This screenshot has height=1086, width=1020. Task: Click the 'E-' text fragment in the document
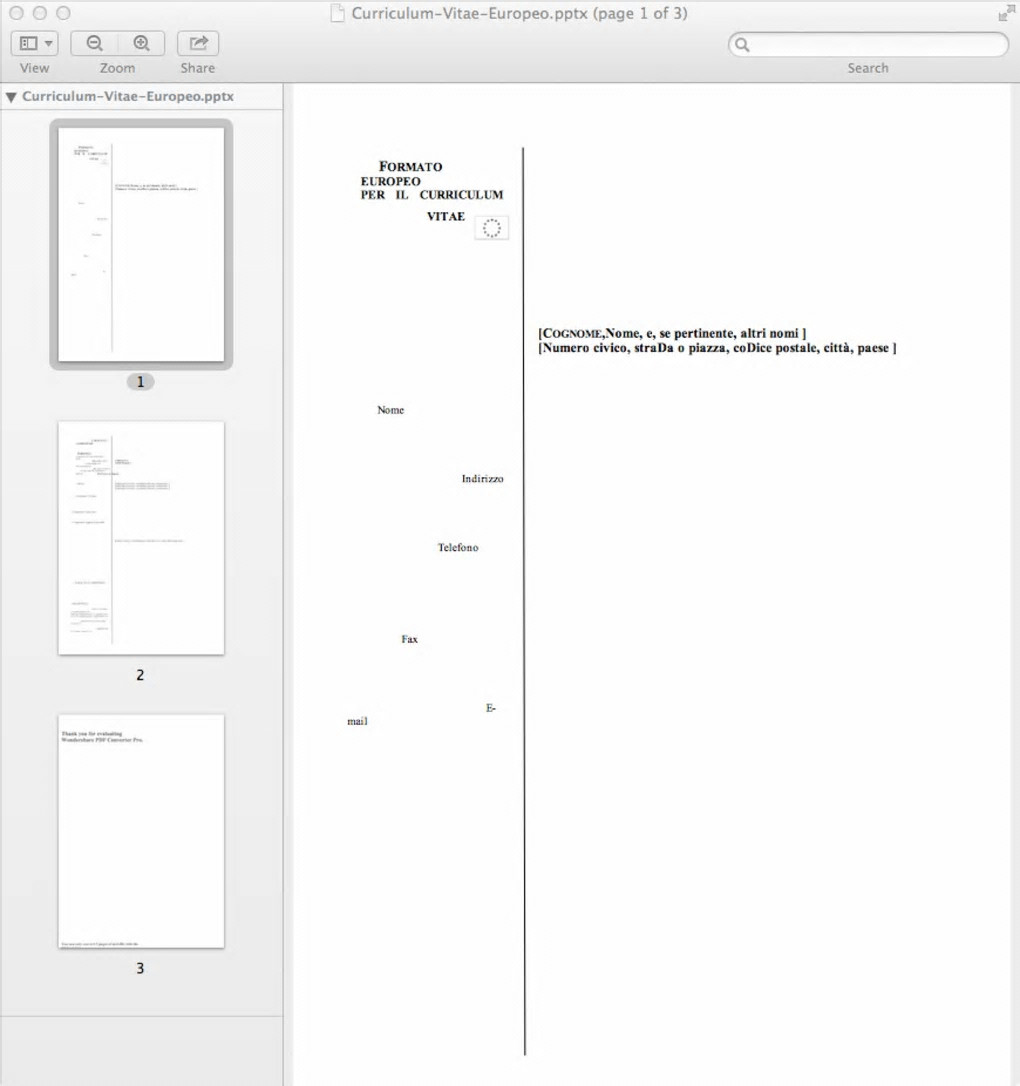click(x=491, y=708)
